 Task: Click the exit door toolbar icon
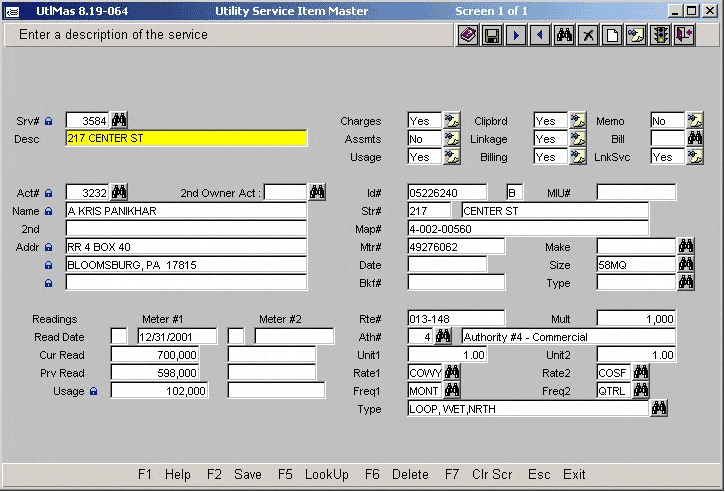(685, 35)
